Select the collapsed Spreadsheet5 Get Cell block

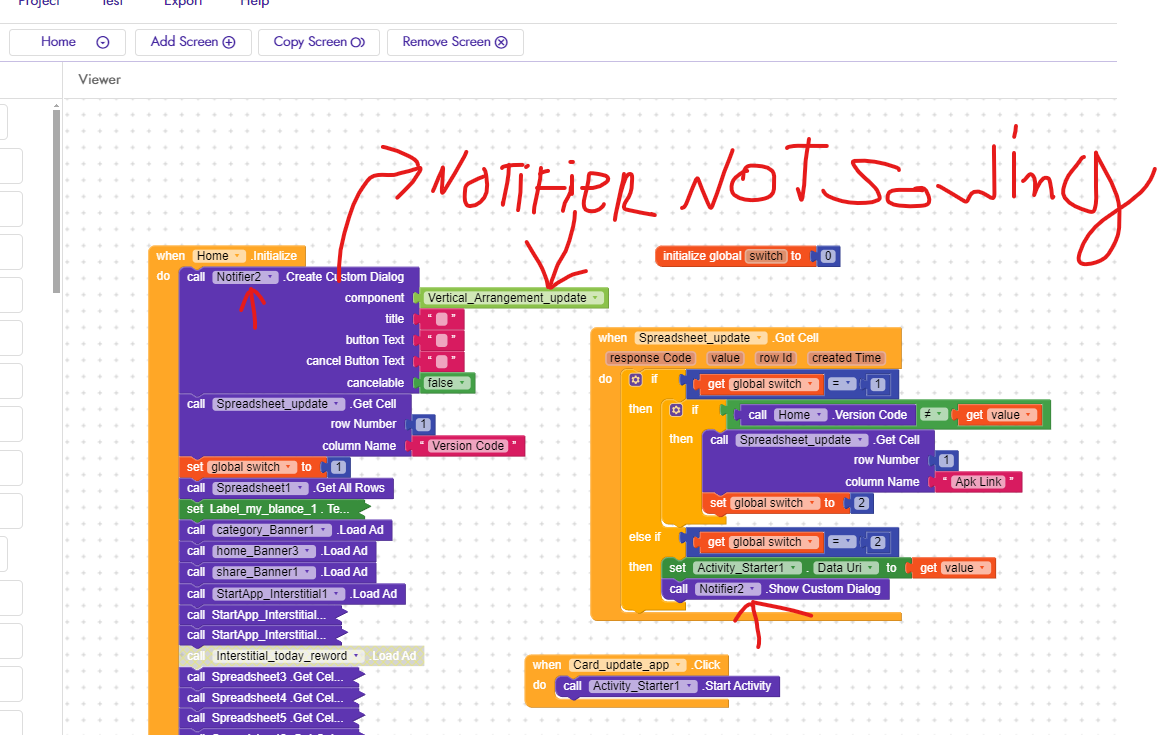pos(271,718)
